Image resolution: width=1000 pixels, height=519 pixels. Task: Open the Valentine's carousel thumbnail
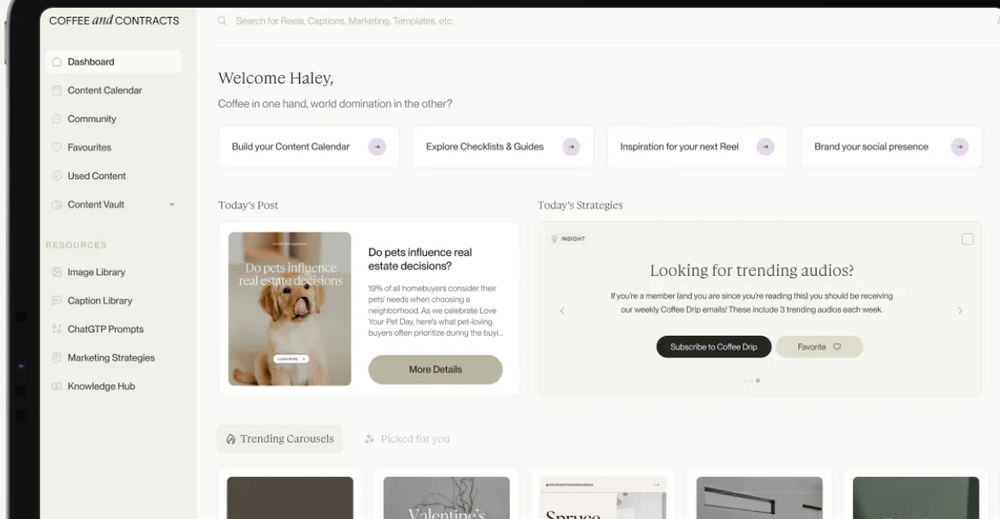point(446,498)
